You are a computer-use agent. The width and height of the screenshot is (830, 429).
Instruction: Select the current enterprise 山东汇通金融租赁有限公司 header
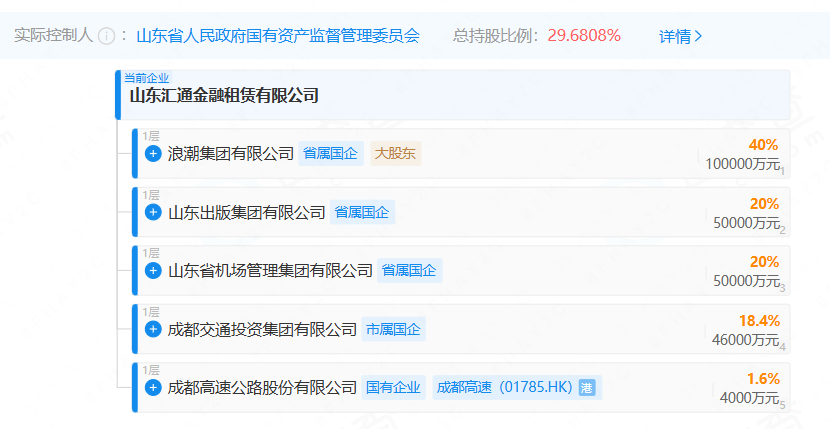(224, 96)
